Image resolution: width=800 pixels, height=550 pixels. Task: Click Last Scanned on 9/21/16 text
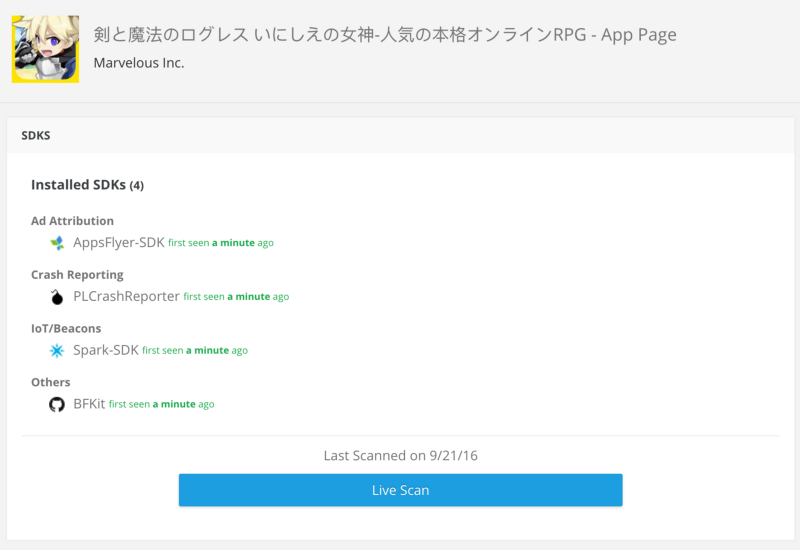[401, 455]
